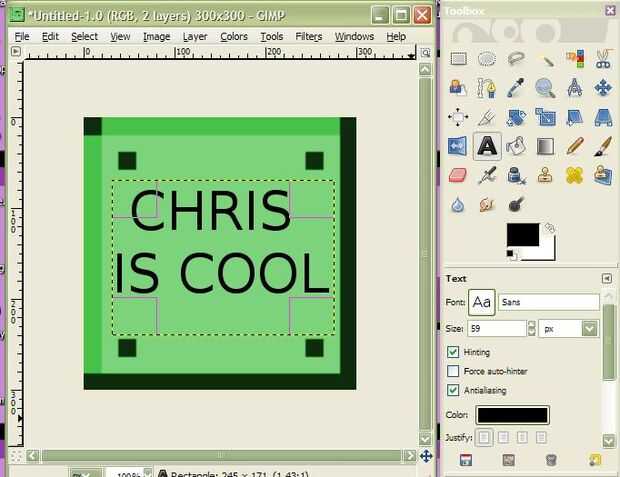This screenshot has height=477, width=620.
Task: Select the Foreground Select tool
Action: (459, 88)
